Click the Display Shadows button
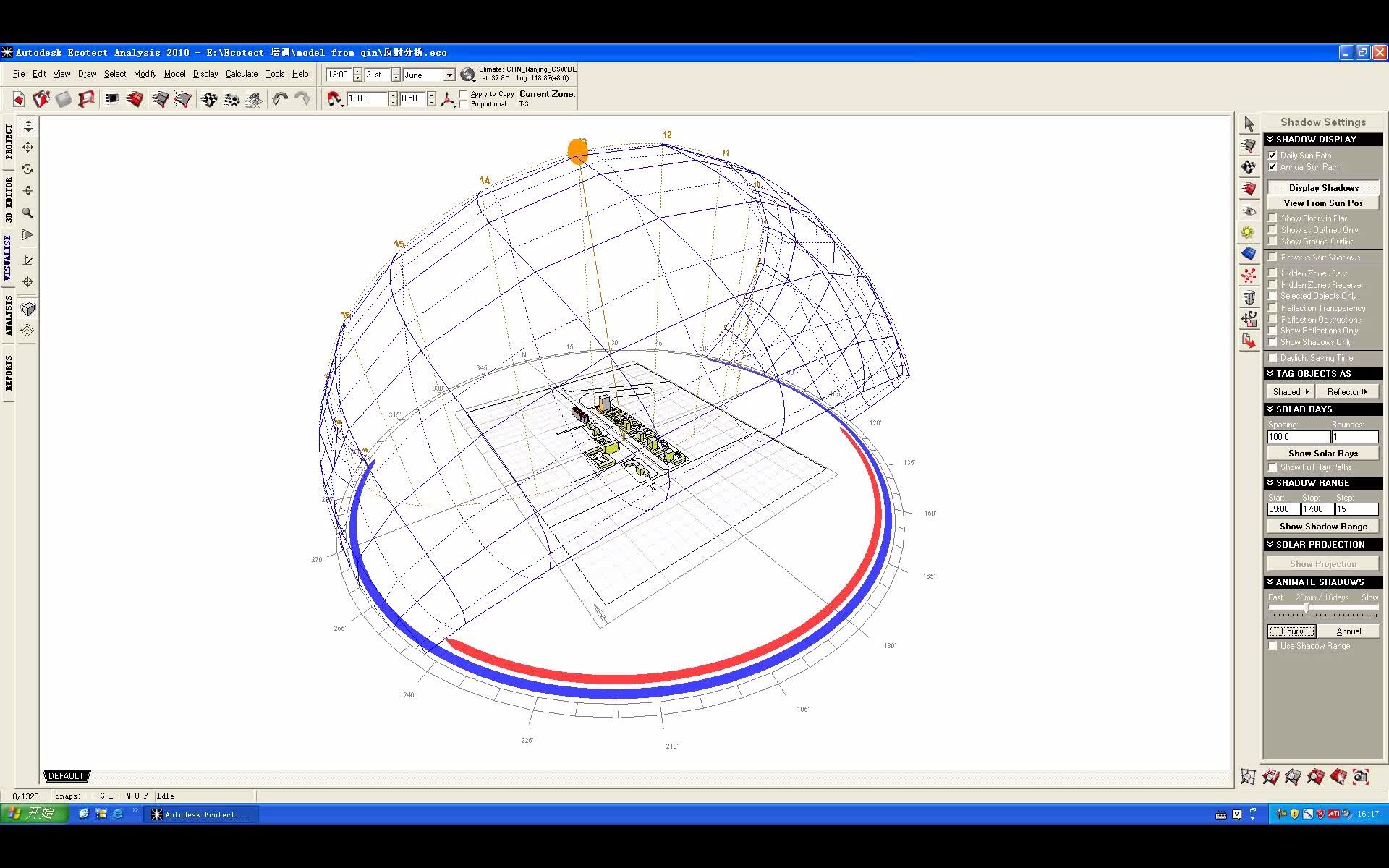The height and width of the screenshot is (868, 1389). pos(1323,187)
